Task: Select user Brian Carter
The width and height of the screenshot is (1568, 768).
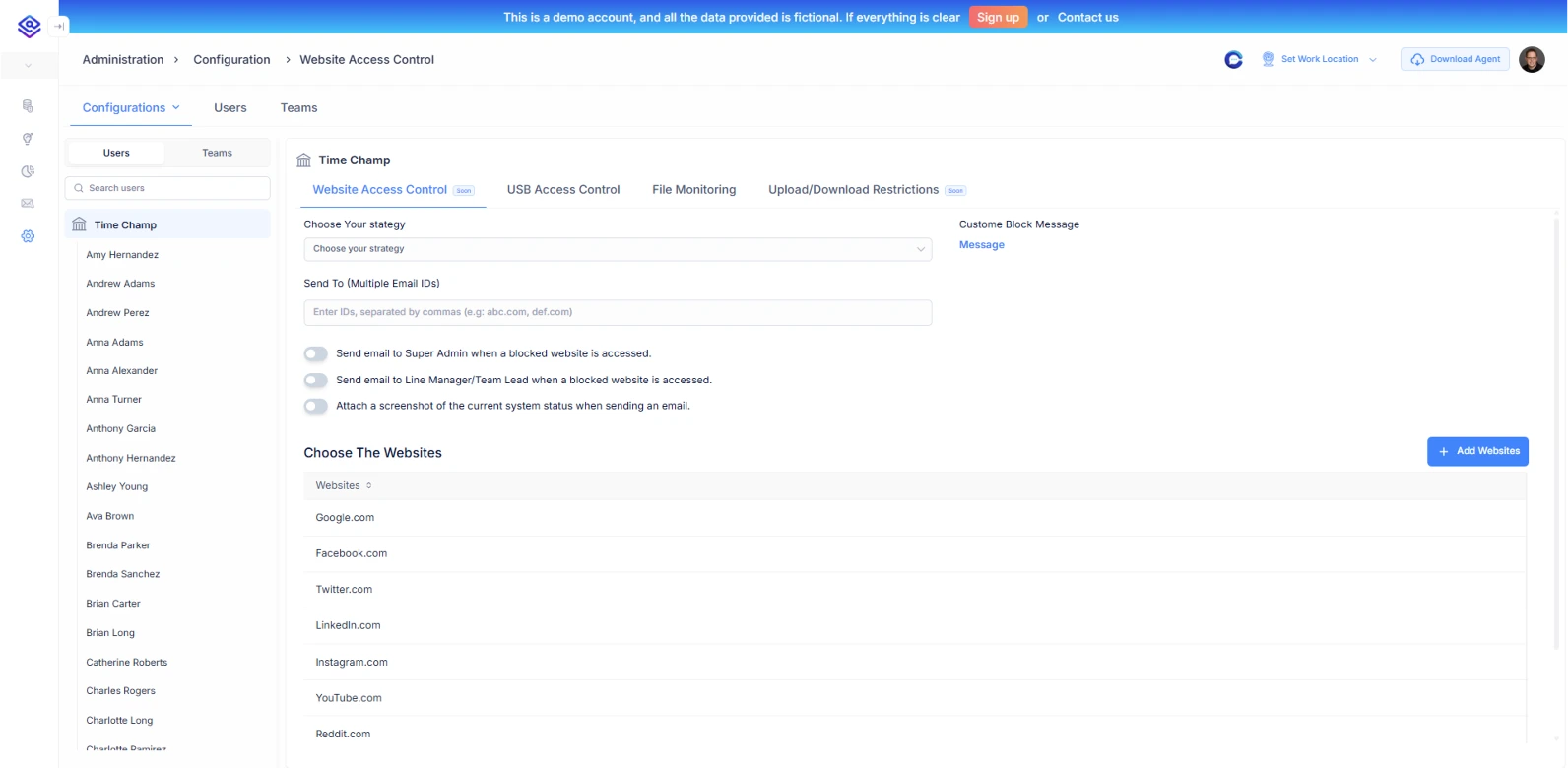Action: [113, 604]
